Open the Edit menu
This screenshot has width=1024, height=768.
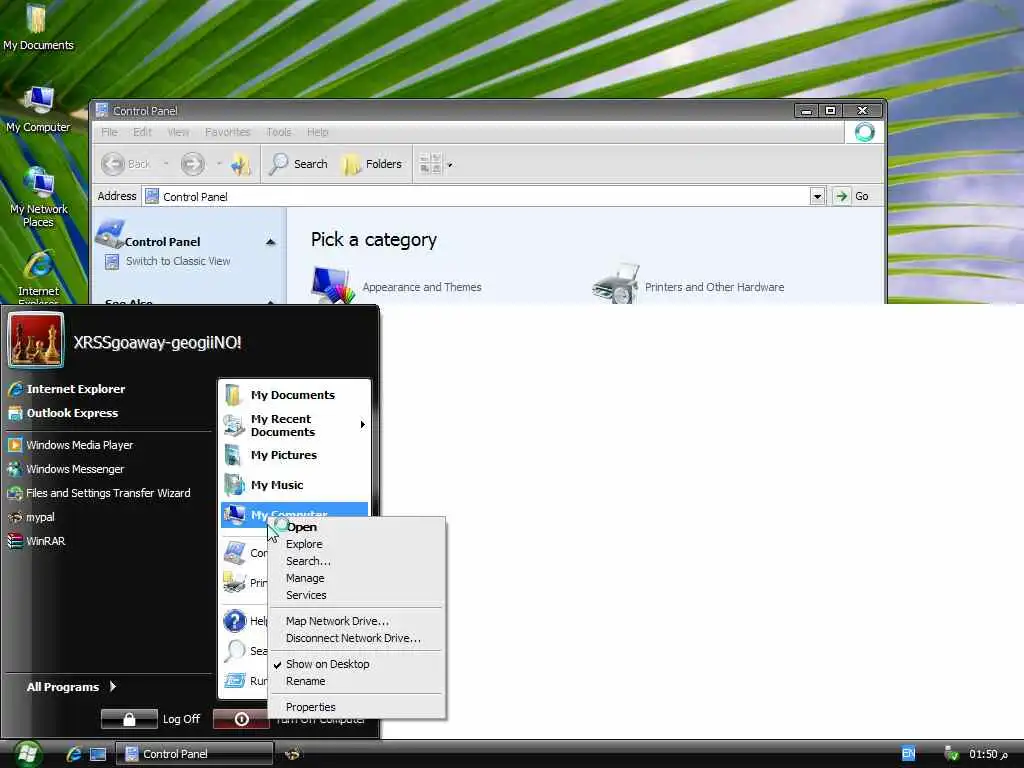[142, 132]
